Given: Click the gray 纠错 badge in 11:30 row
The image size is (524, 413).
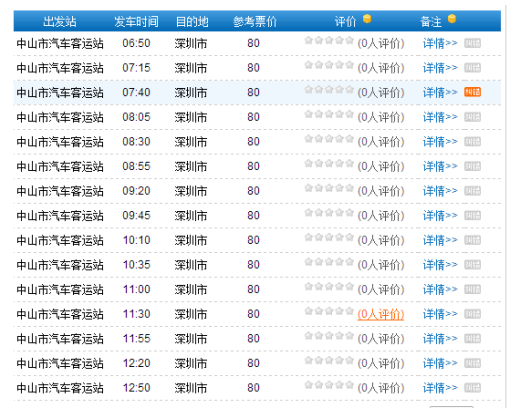Looking at the screenshot, I should point(472,314).
